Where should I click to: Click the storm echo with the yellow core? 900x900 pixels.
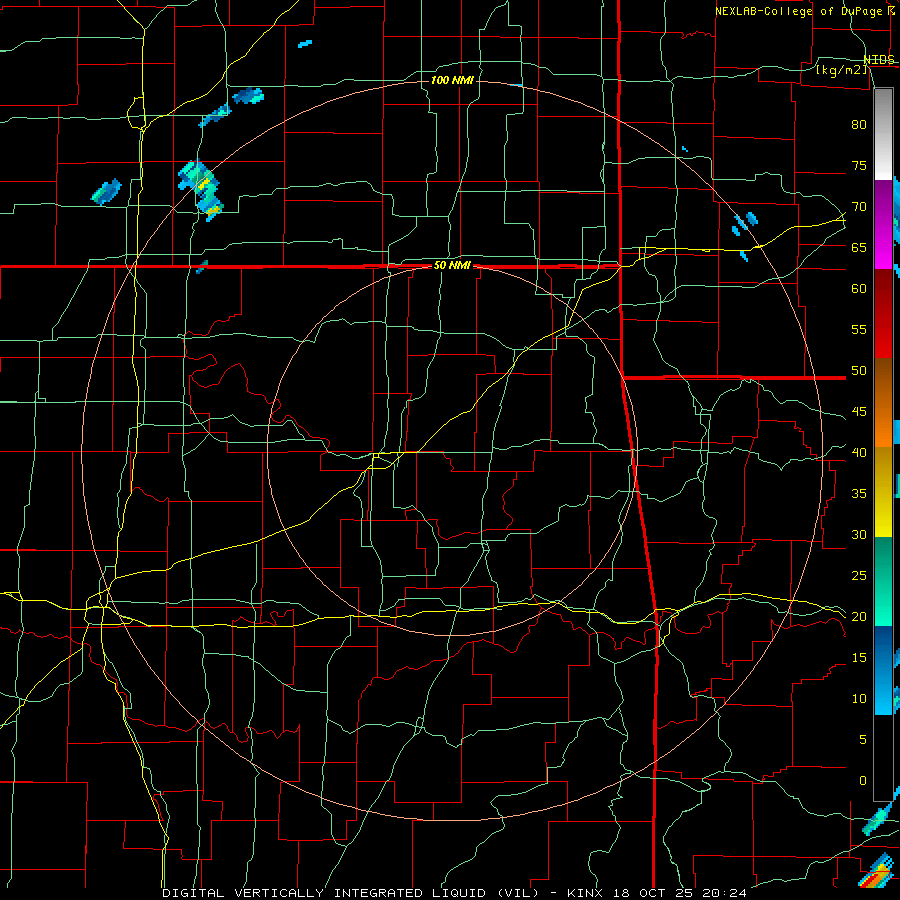click(x=201, y=189)
